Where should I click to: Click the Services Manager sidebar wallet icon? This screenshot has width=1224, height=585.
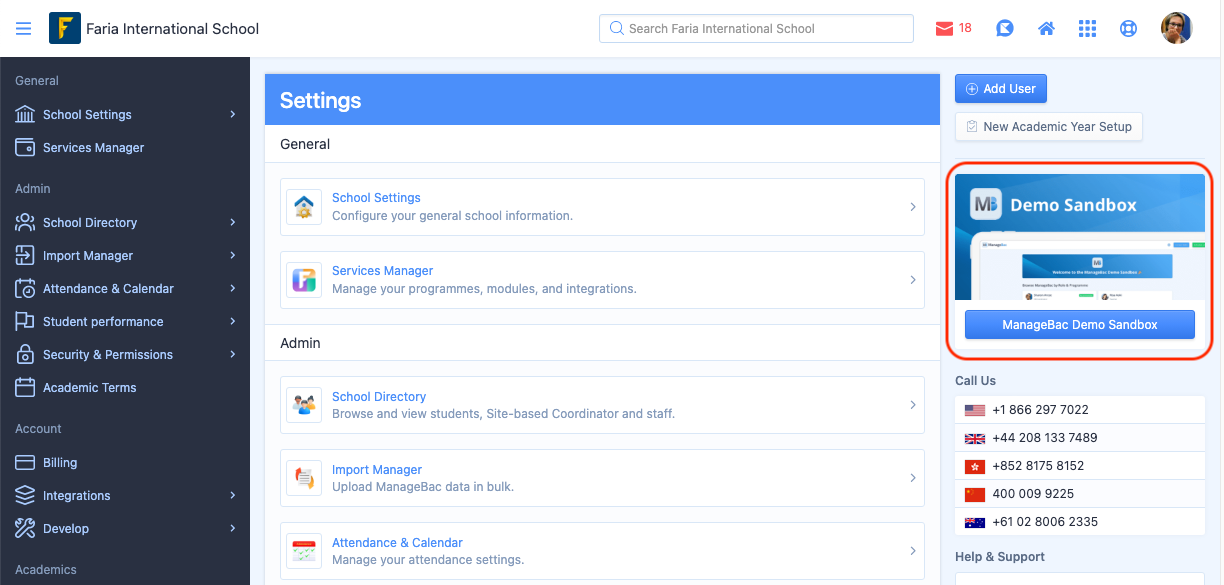click(25, 147)
